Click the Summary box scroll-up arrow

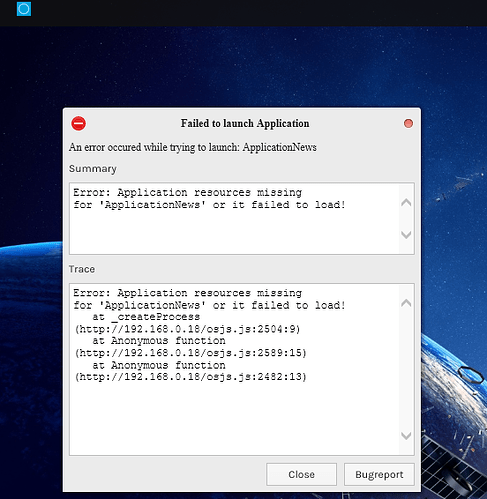[406, 203]
